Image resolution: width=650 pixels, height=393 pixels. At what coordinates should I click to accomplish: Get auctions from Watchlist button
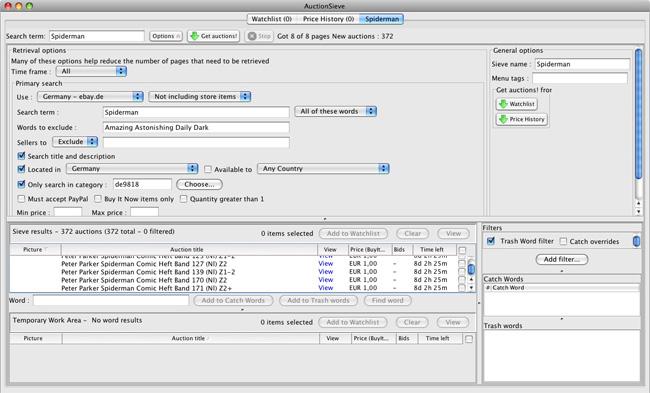coord(517,104)
